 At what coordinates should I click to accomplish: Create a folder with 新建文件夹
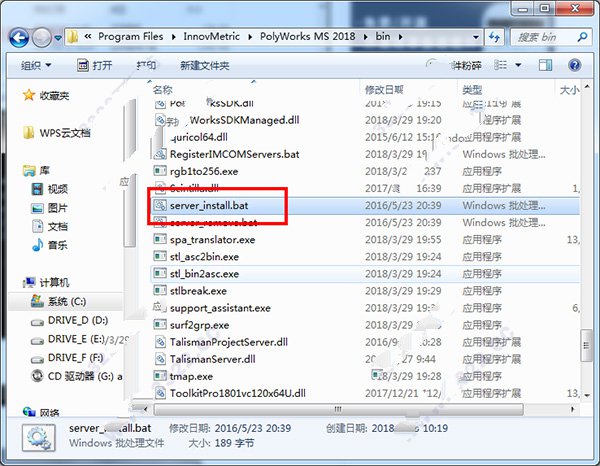[205, 65]
